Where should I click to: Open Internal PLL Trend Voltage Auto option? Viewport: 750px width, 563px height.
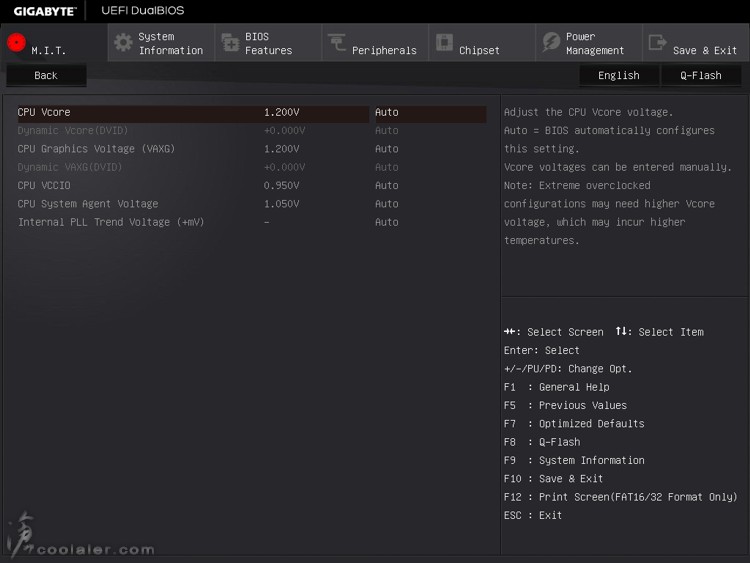386,222
